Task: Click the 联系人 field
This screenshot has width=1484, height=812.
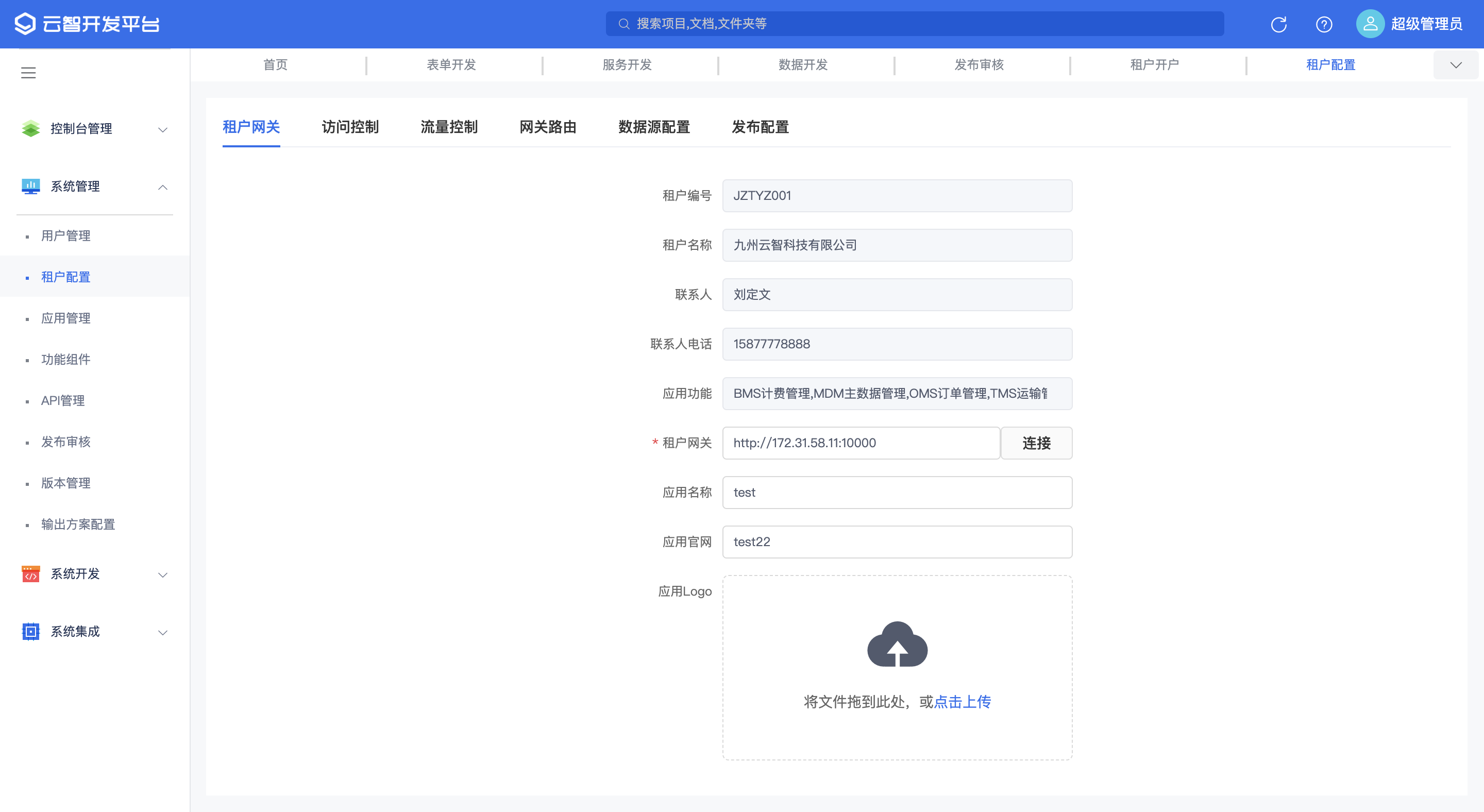Action: 897,295
